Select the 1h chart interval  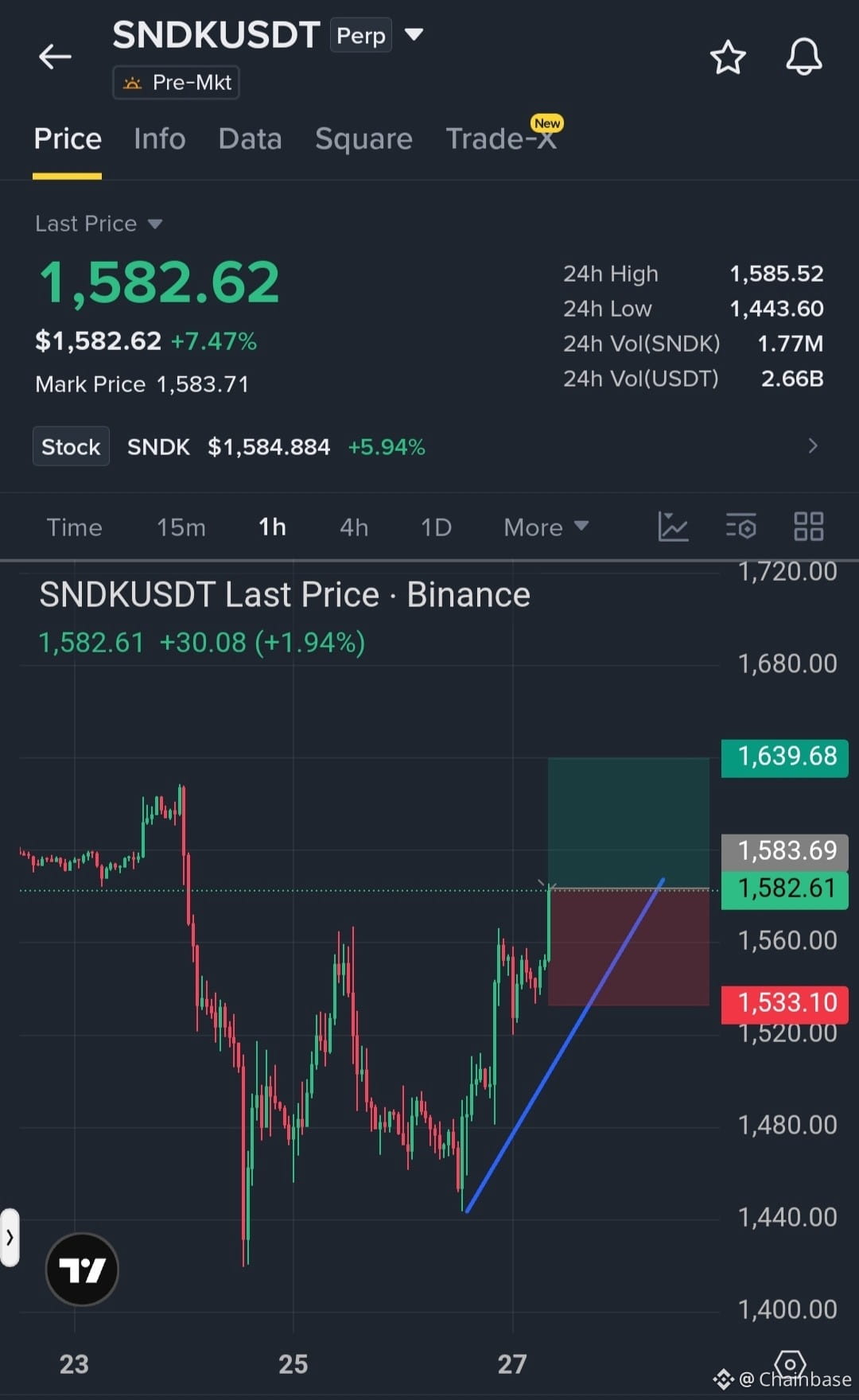coord(272,527)
